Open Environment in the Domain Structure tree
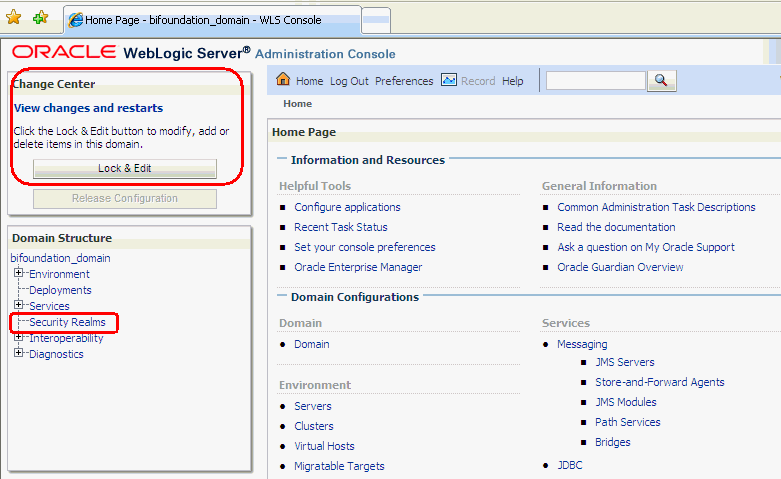The width and height of the screenshot is (781, 479). (59, 274)
